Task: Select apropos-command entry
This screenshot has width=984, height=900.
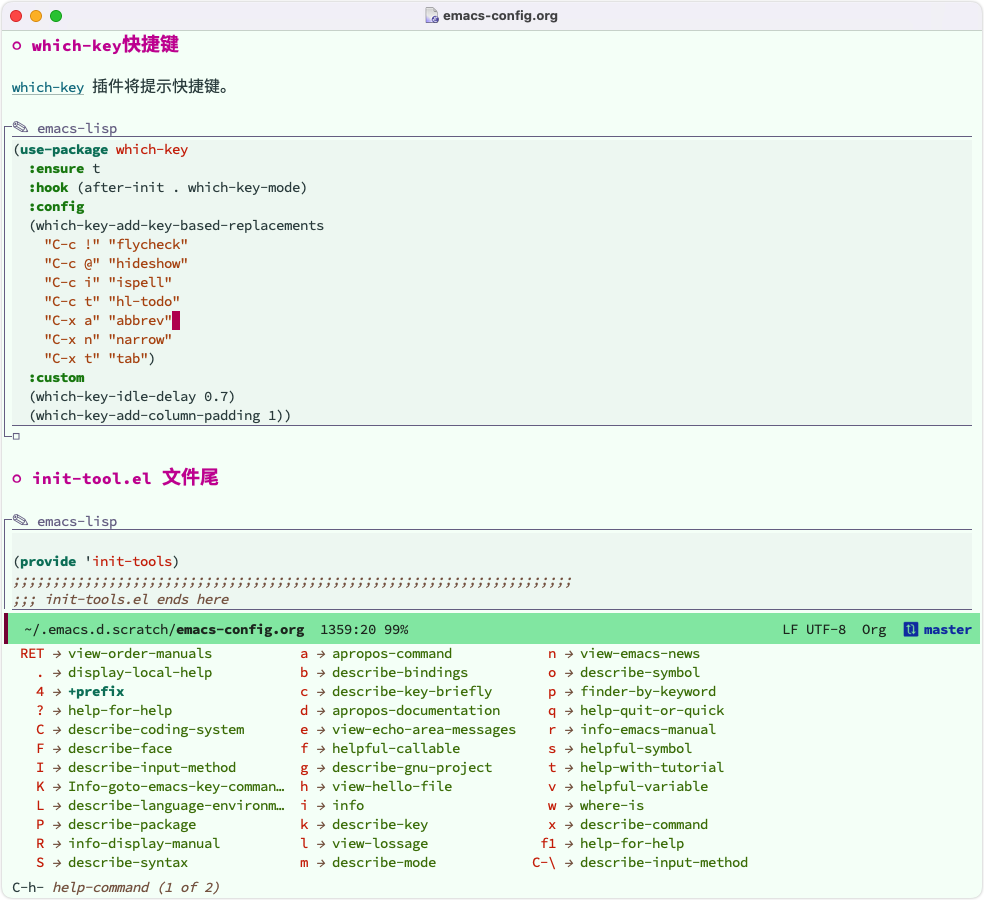Action: click(392, 653)
